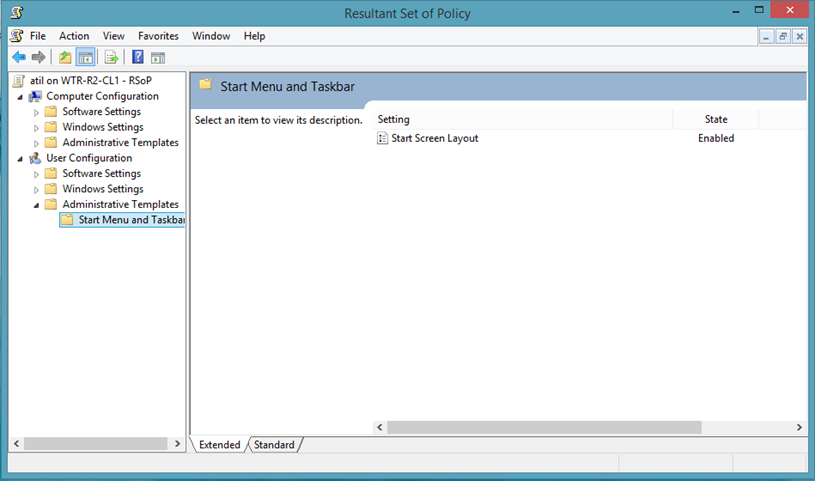Expand Software Settings under User Configuration
This screenshot has width=815, height=481.
coord(36,174)
